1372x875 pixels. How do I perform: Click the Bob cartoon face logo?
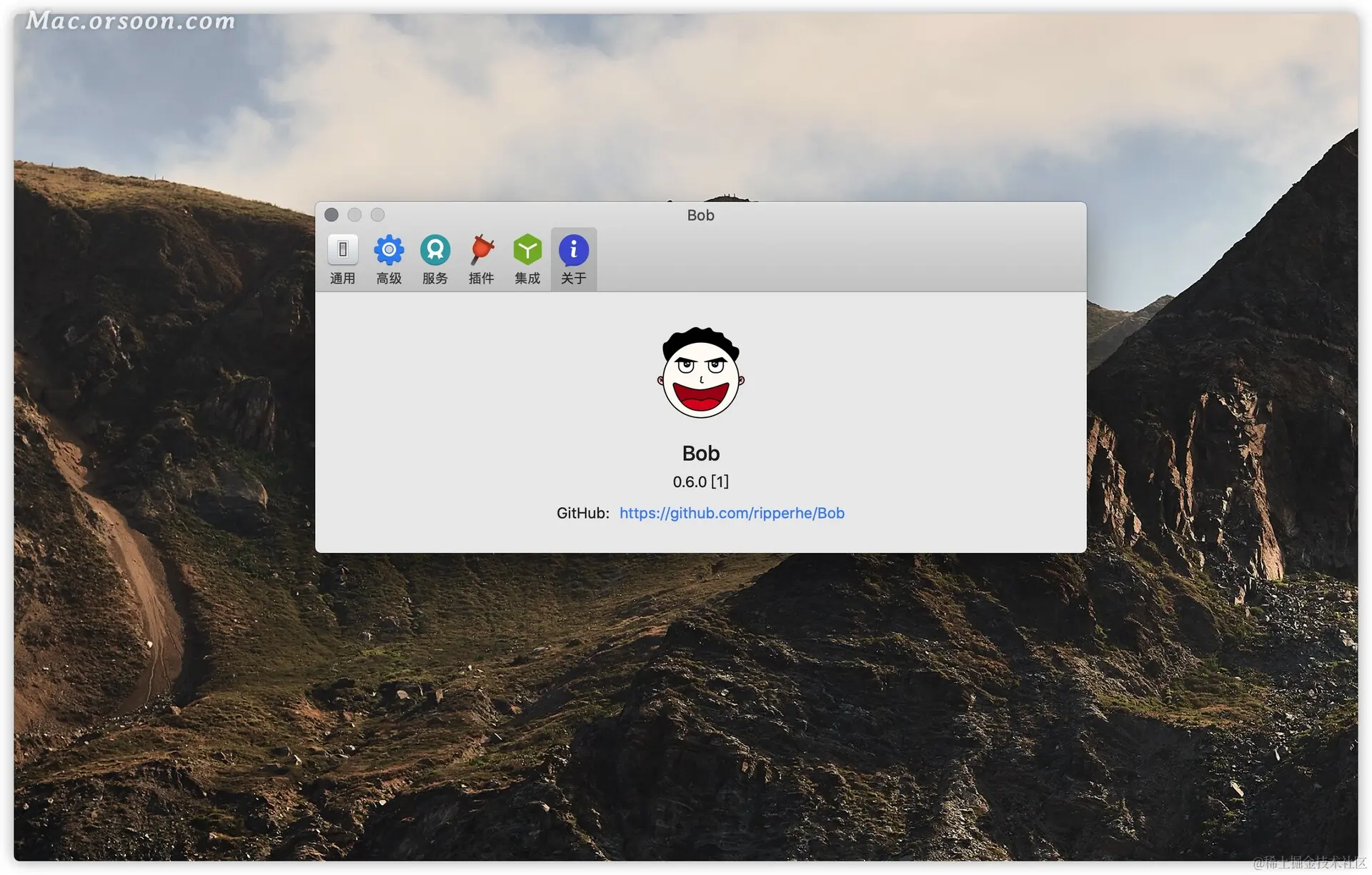pos(701,372)
